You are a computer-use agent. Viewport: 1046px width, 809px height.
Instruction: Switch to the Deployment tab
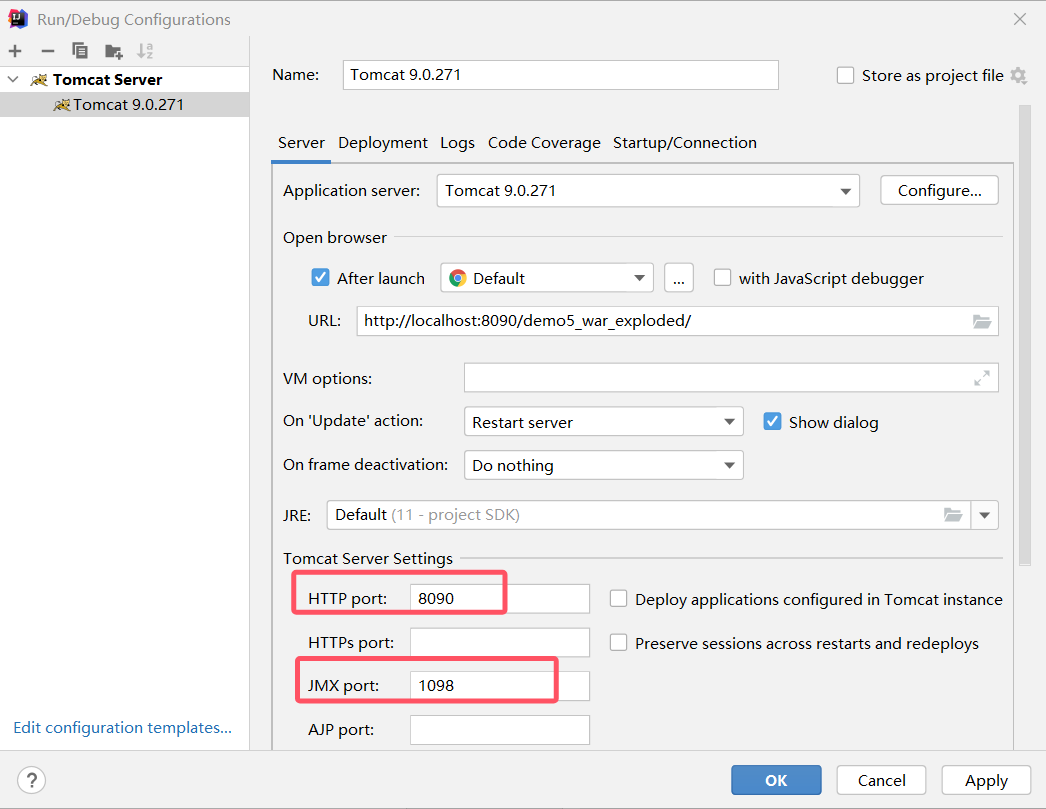pos(383,143)
